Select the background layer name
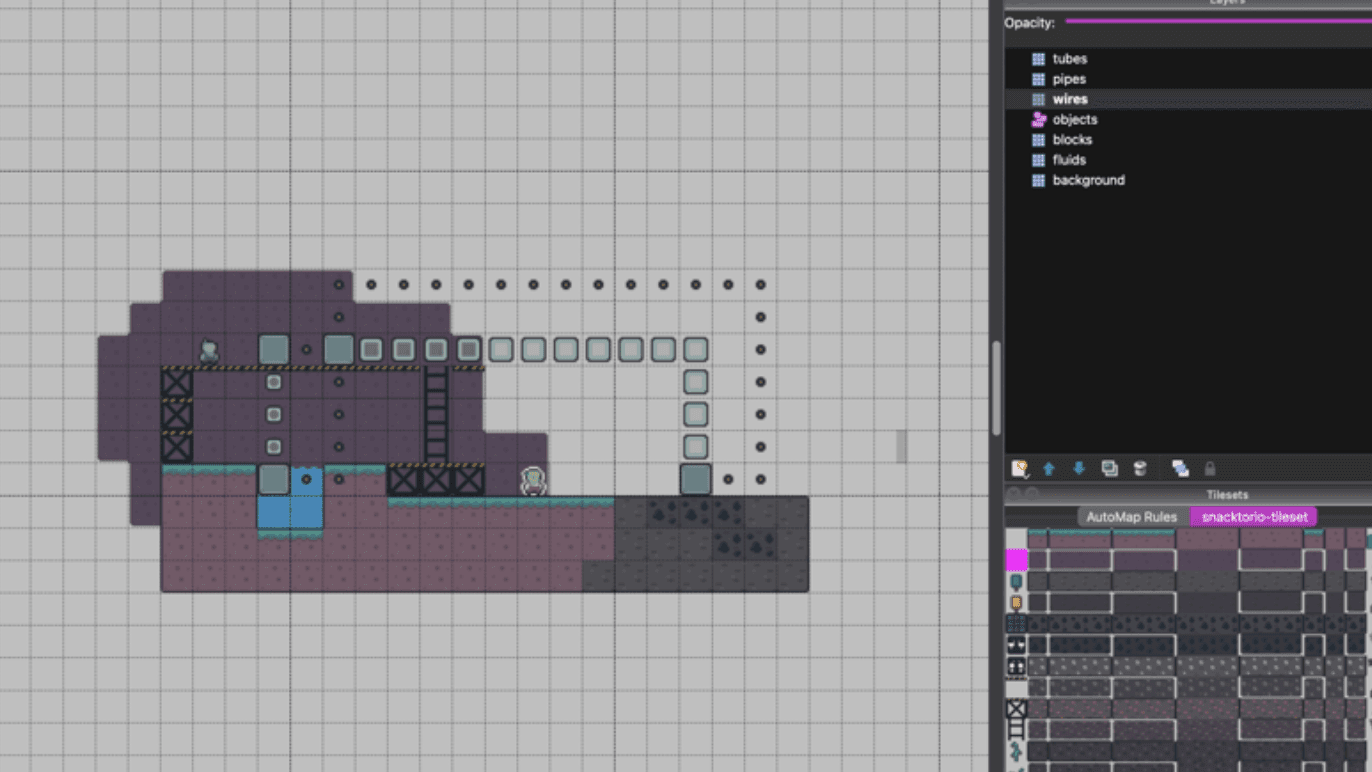Image resolution: width=1372 pixels, height=772 pixels. click(1088, 180)
